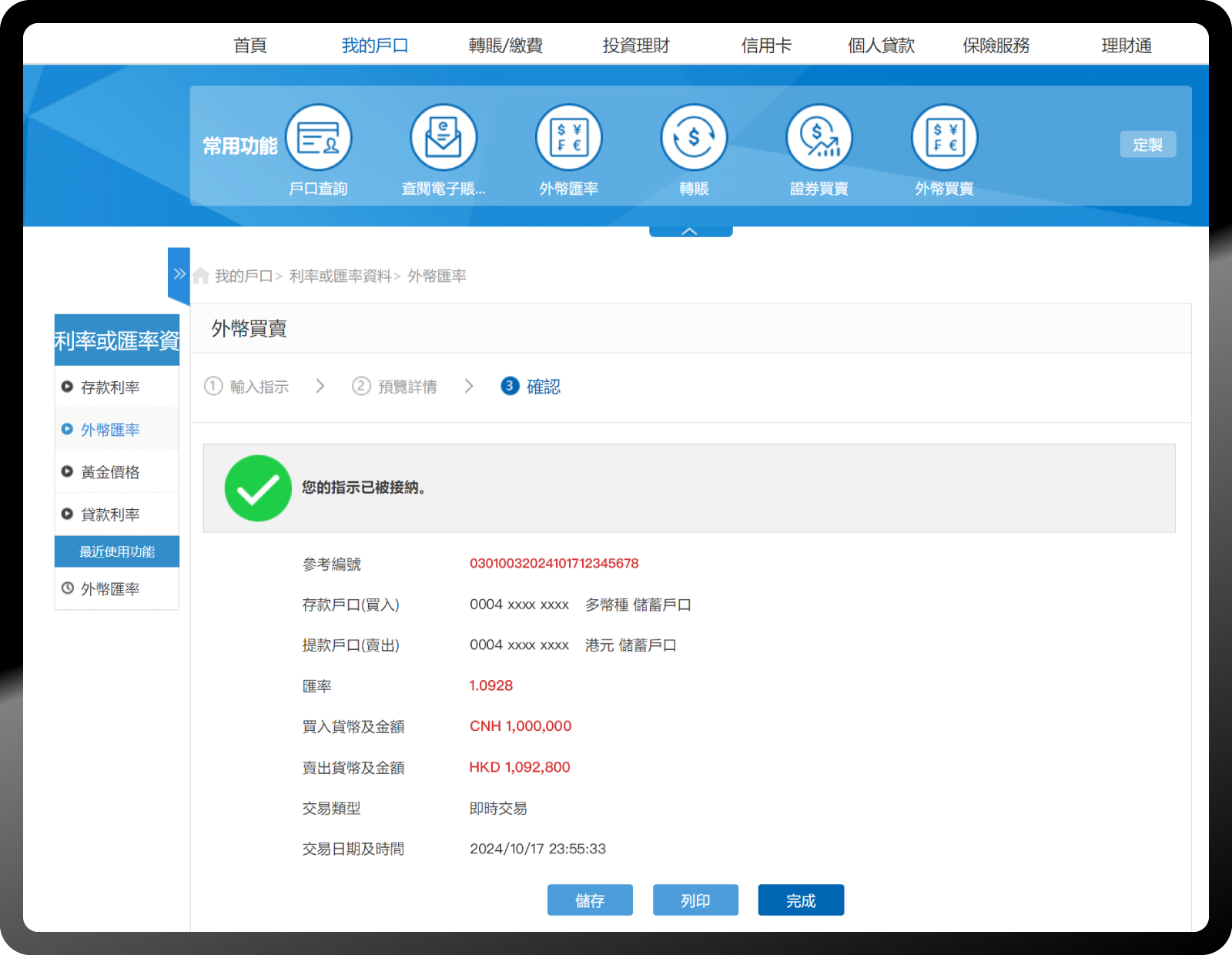Open the 轉賬 transfer icon
Image resolution: width=1232 pixels, height=955 pixels.
(694, 138)
